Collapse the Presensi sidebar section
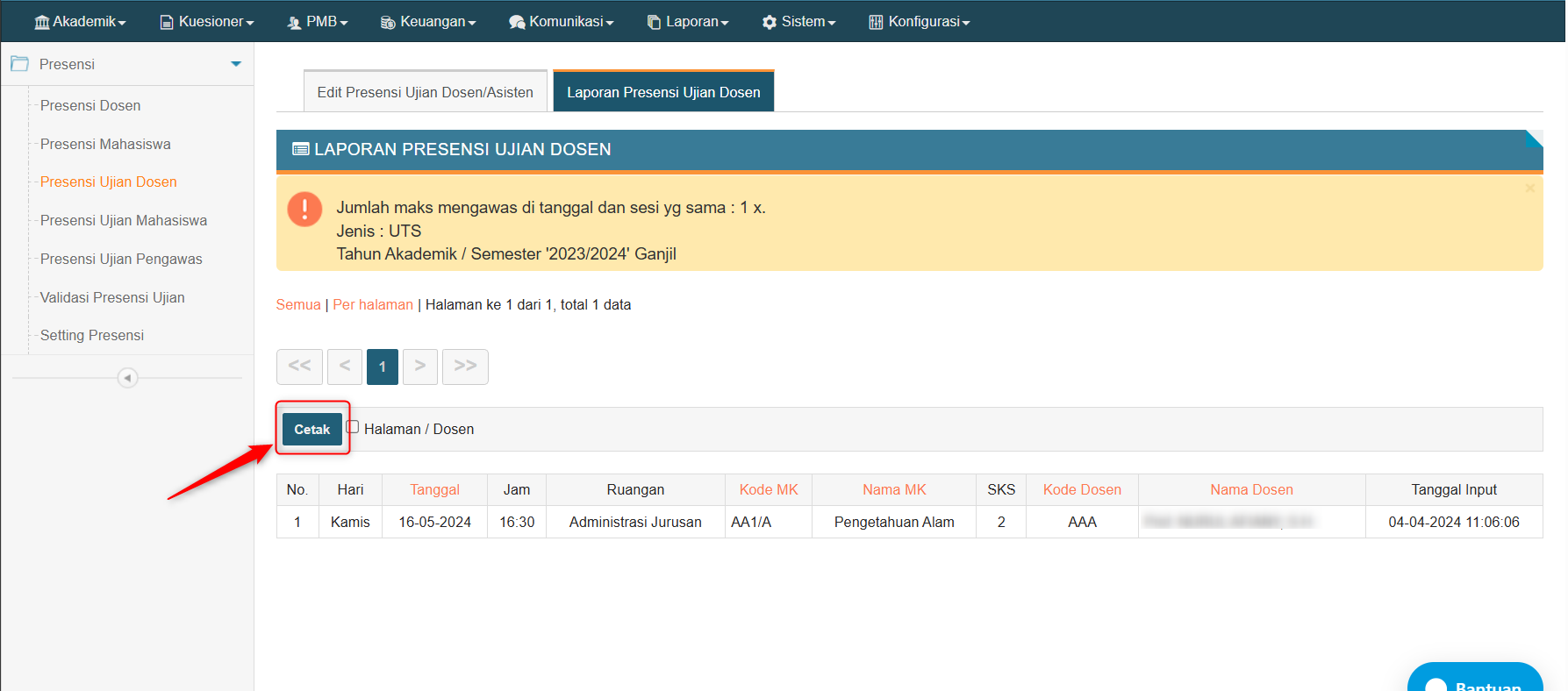Image resolution: width=1568 pixels, height=691 pixels. tap(235, 64)
